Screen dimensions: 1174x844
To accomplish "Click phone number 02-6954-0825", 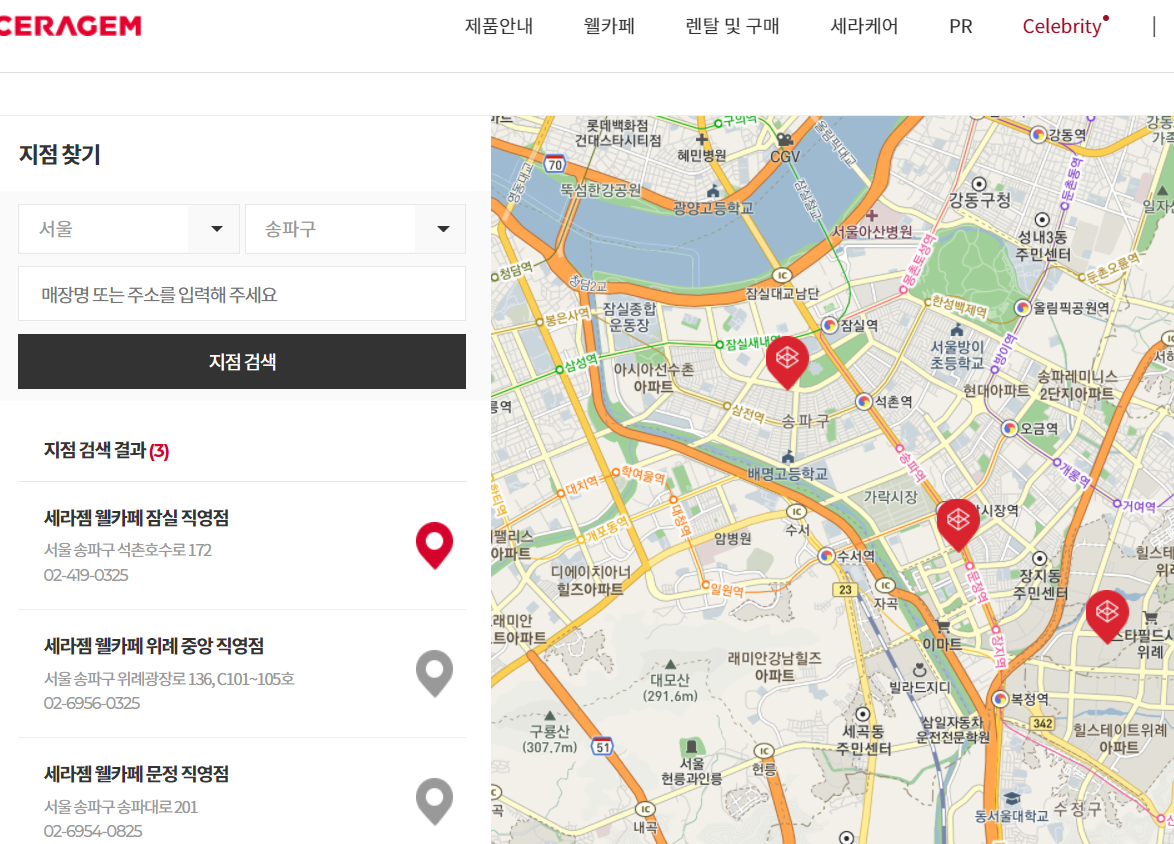I will click(93, 831).
